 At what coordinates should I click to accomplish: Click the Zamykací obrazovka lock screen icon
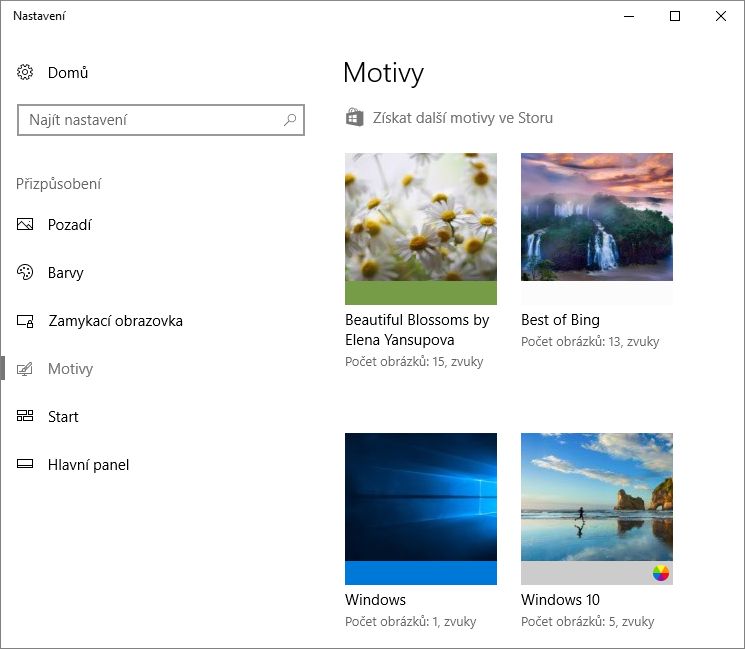[25, 321]
